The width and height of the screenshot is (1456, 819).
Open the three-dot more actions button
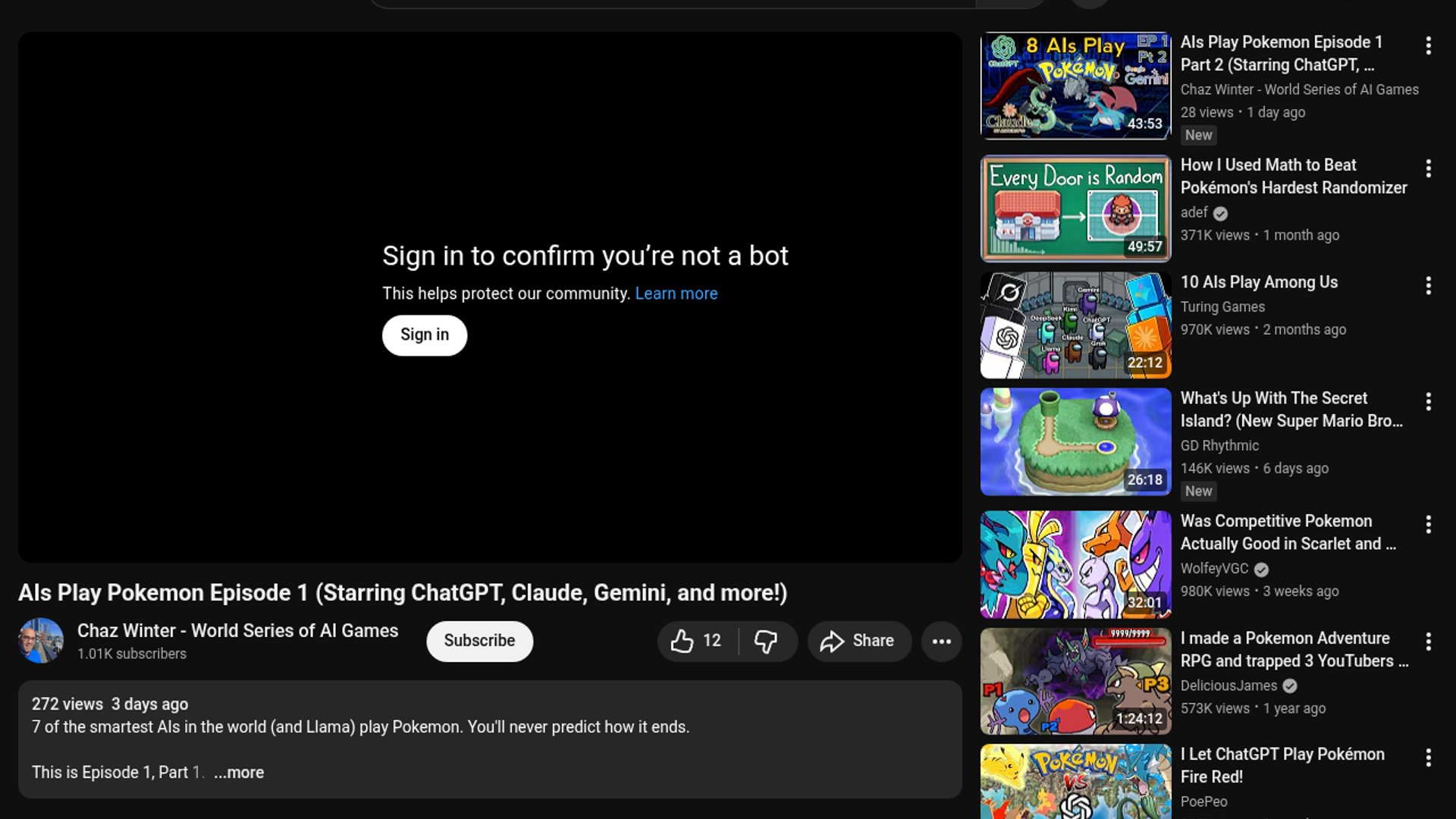point(942,642)
